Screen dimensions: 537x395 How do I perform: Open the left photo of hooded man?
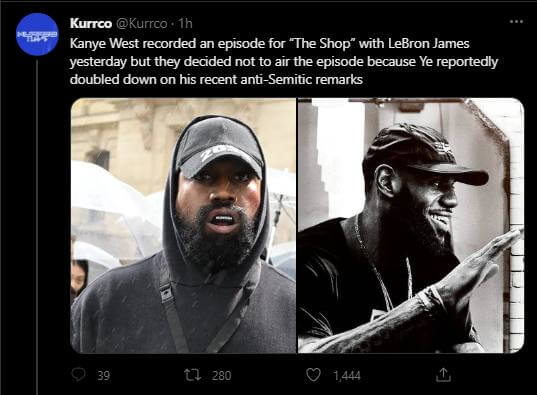pos(184,225)
